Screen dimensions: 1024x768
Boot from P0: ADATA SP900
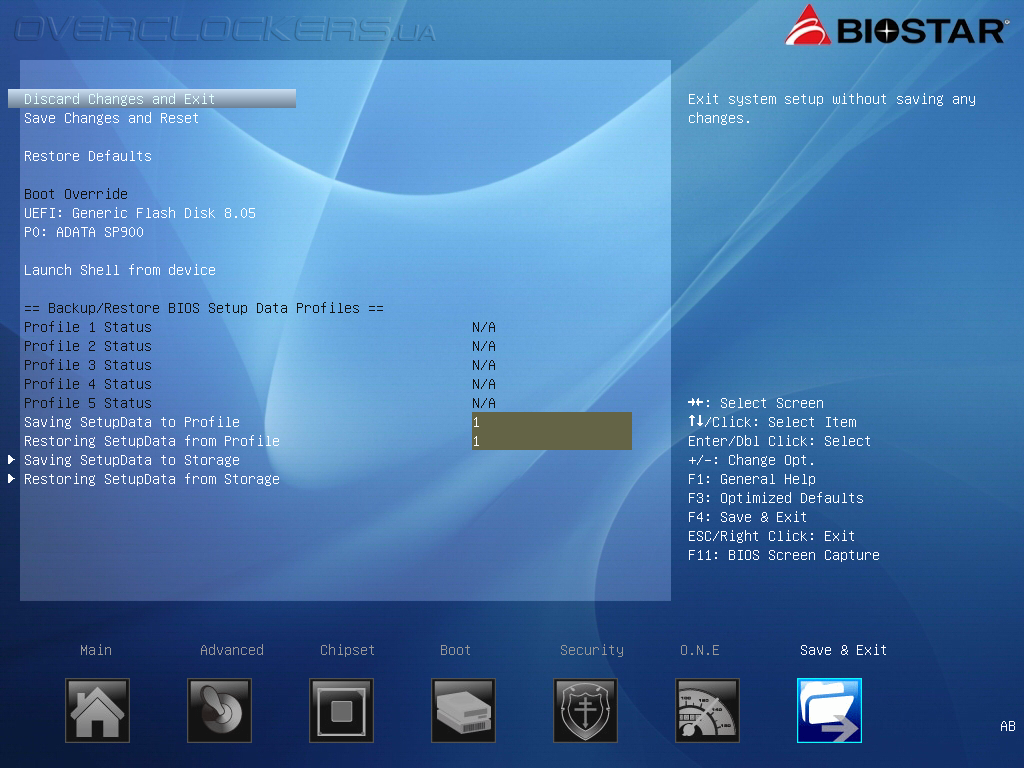84,232
